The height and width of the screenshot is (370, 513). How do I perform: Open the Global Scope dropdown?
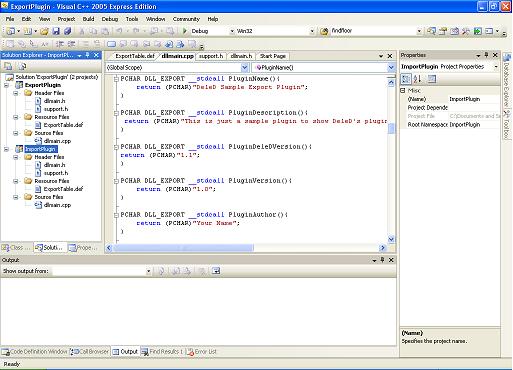pyautogui.click(x=245, y=67)
